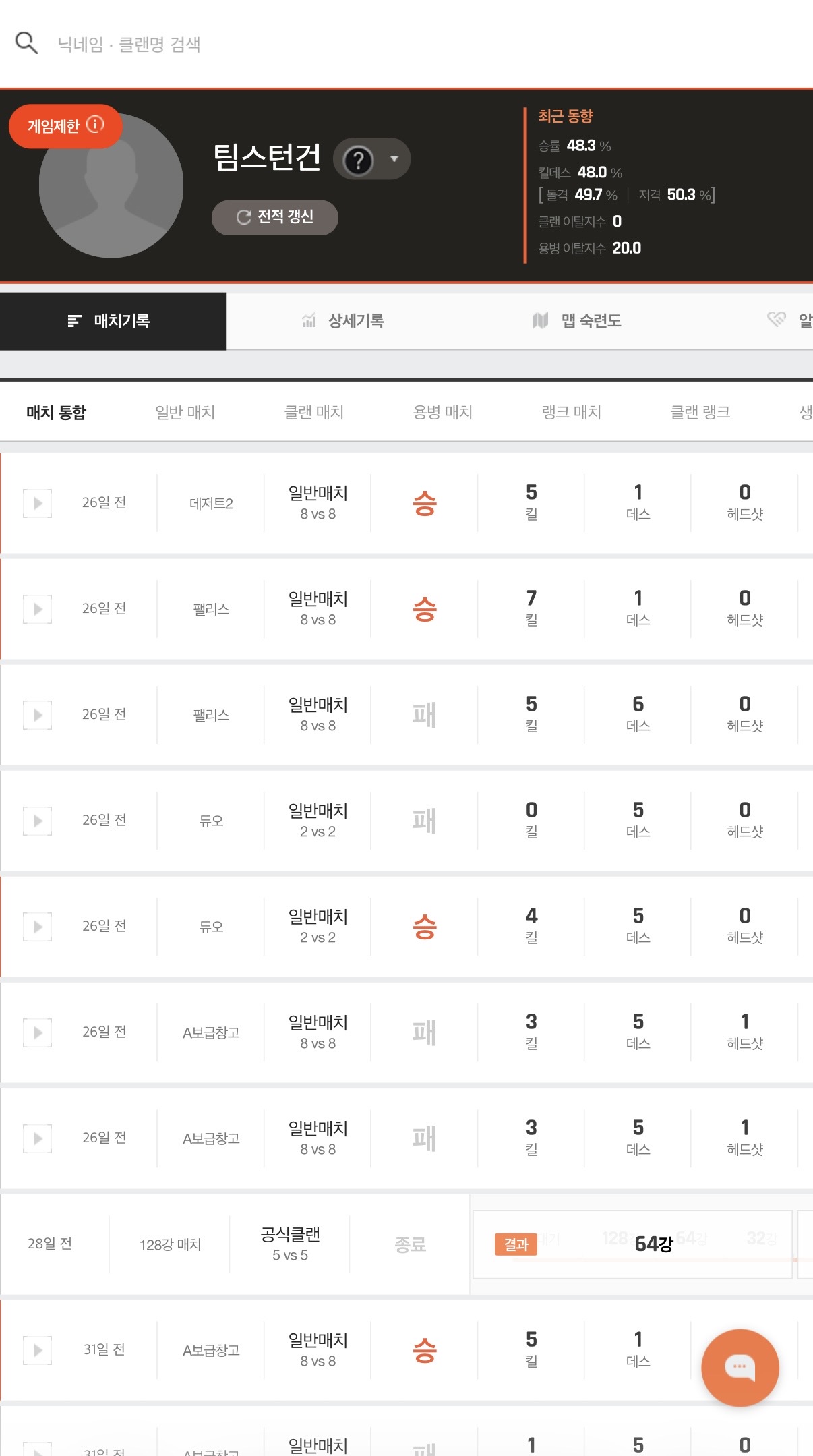Switch to the 상세기록 tab
The width and height of the screenshot is (813, 1456).
(x=343, y=321)
